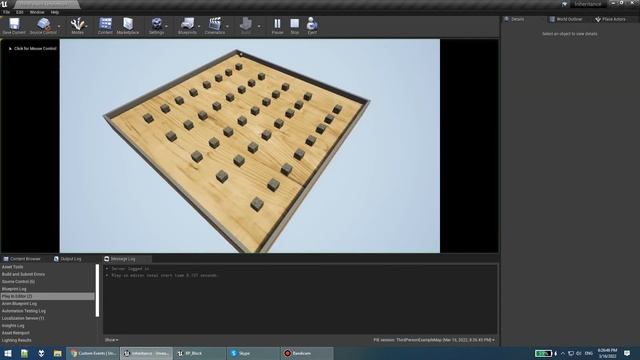This screenshot has width=640, height=360.
Task: Open the File menu
Action: click(x=7, y=12)
